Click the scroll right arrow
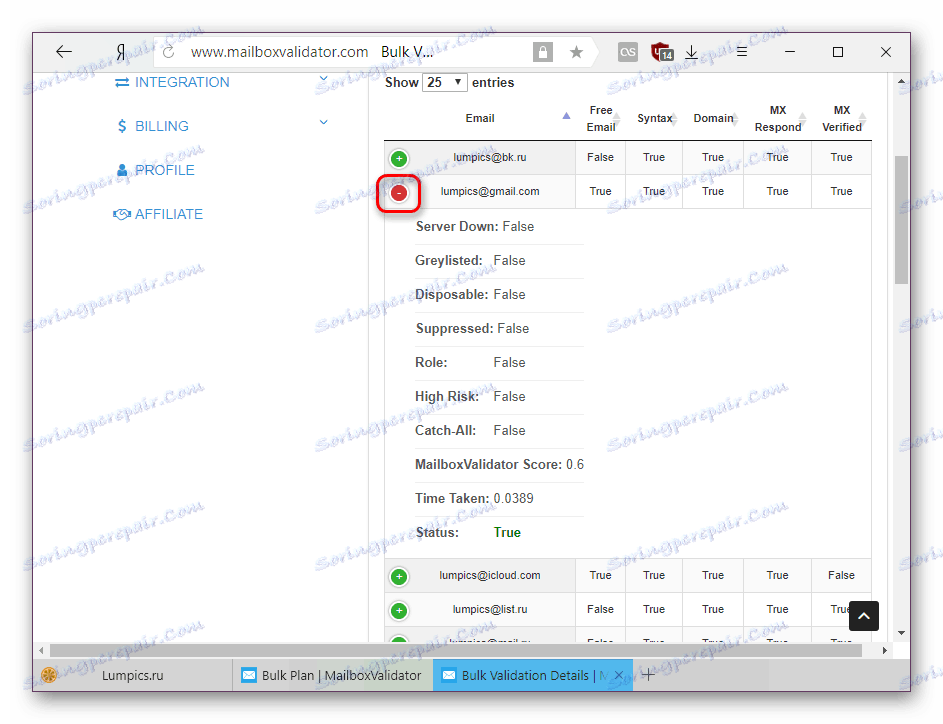Screen dimensions: 943x724 [885, 651]
